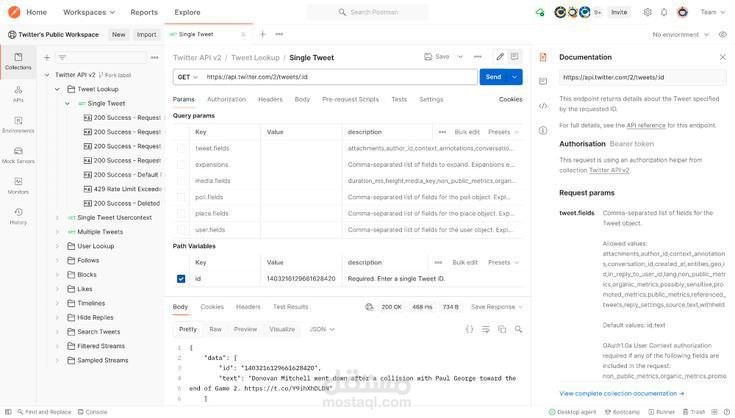
Task: Open the History sidebar panel
Action: tap(18, 216)
